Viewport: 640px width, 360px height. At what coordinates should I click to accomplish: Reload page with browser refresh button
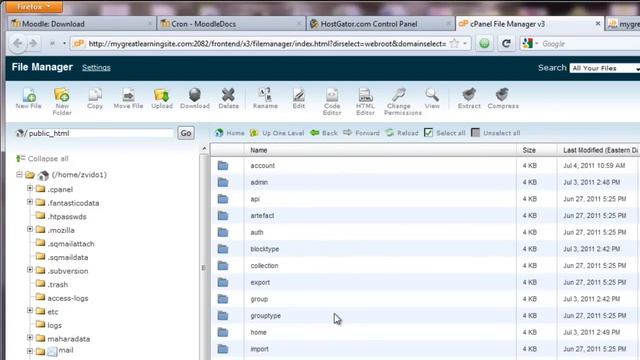506,43
